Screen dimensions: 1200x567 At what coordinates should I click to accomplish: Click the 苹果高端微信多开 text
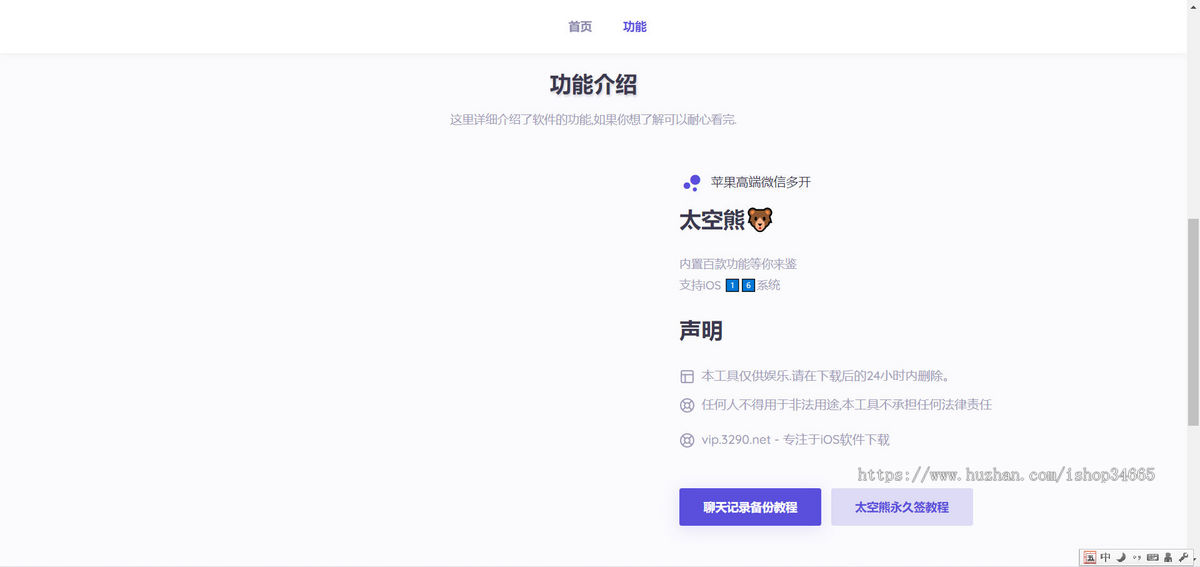761,182
